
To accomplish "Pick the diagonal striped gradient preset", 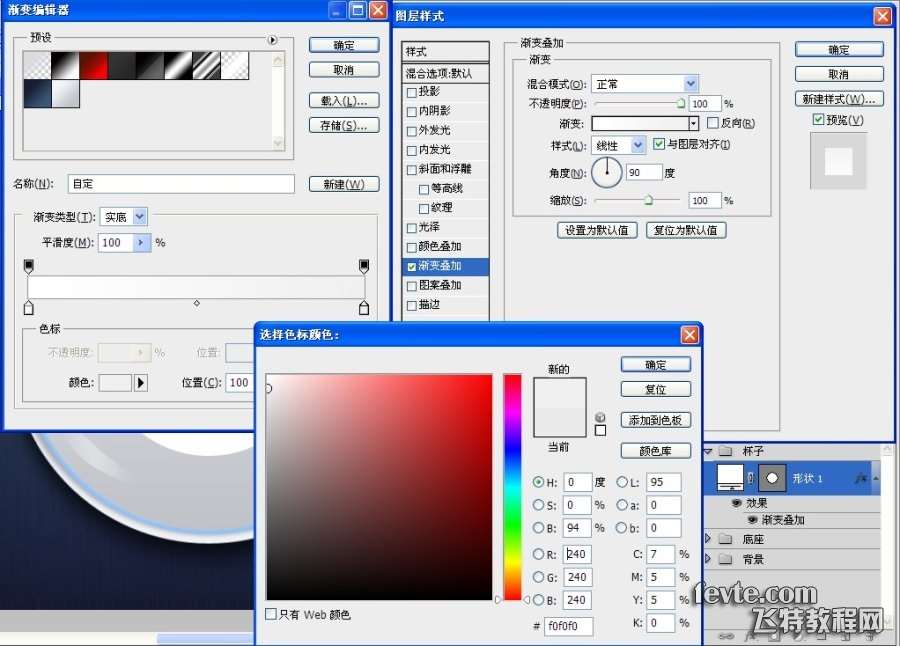I will 207,65.
